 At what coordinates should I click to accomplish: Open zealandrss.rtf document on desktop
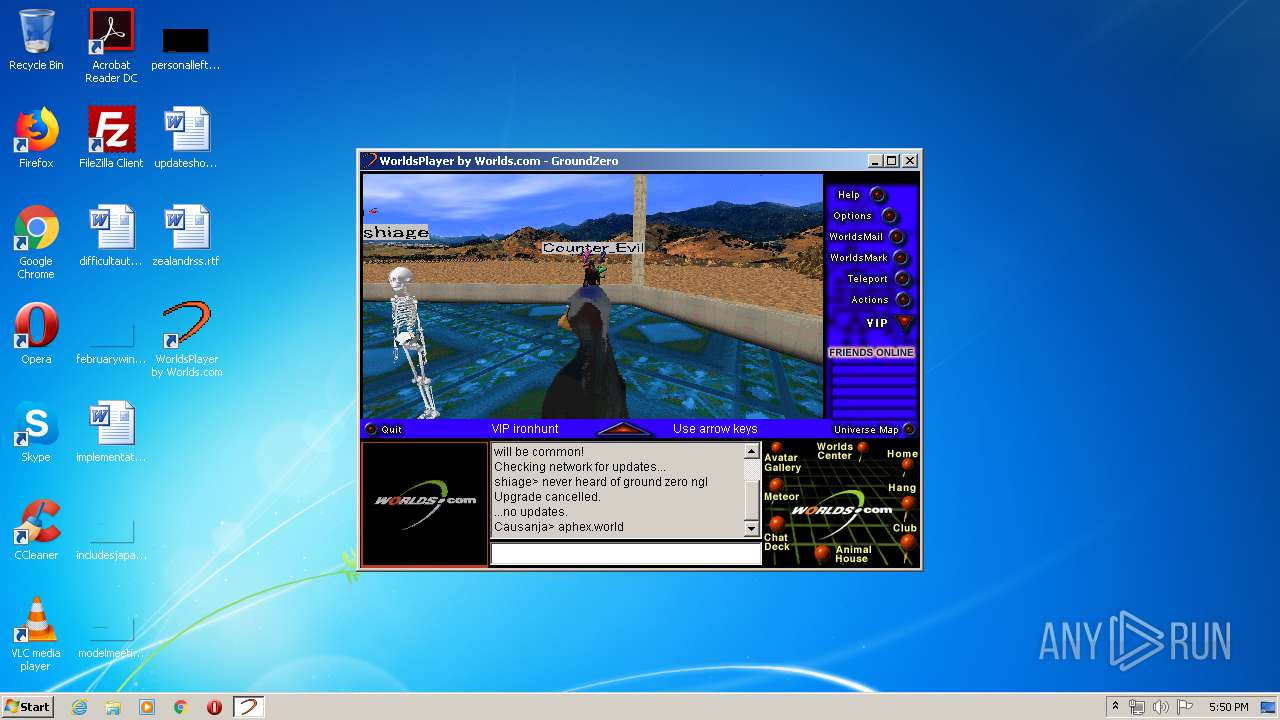187,236
